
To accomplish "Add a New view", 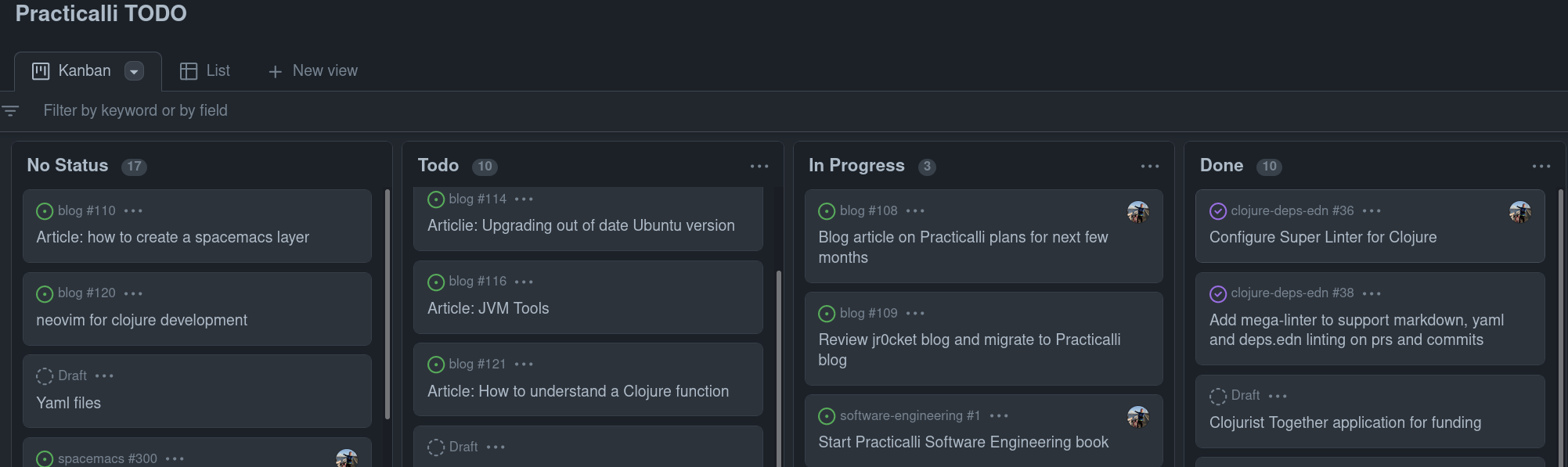I will tap(313, 71).
